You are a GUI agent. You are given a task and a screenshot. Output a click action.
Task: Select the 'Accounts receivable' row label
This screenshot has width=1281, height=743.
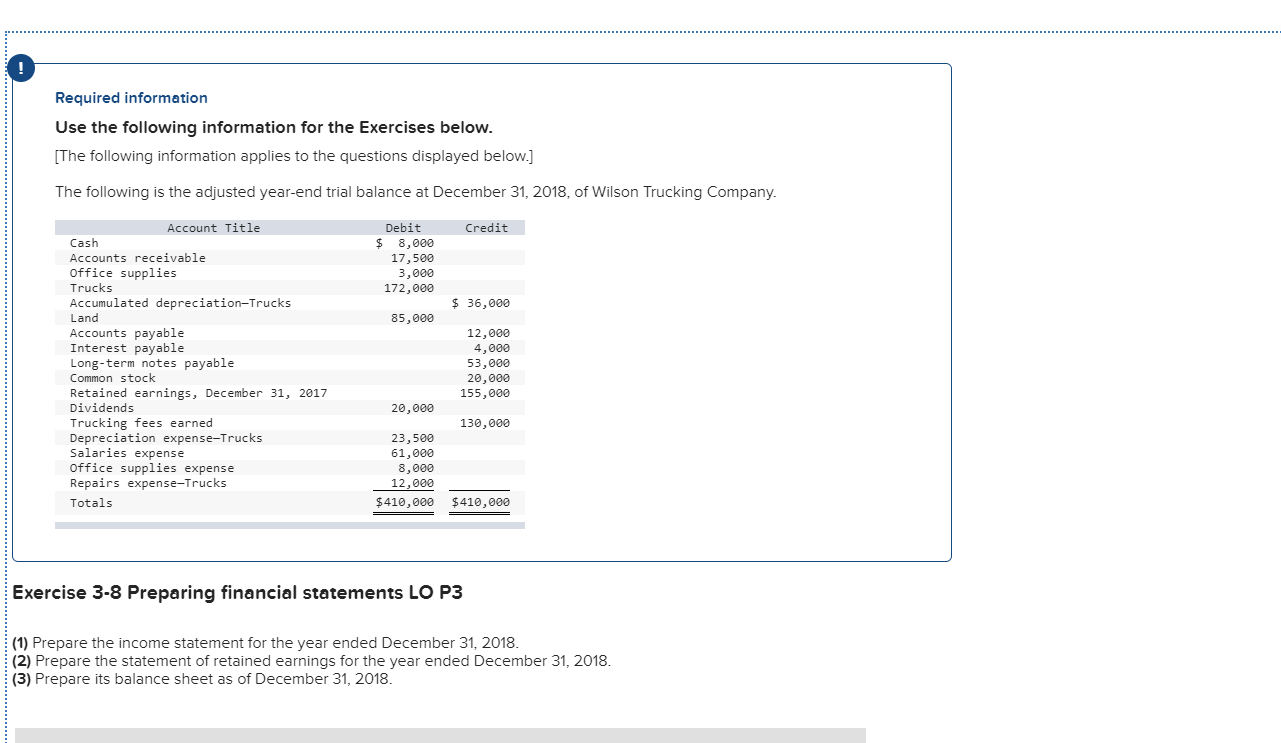(138, 258)
